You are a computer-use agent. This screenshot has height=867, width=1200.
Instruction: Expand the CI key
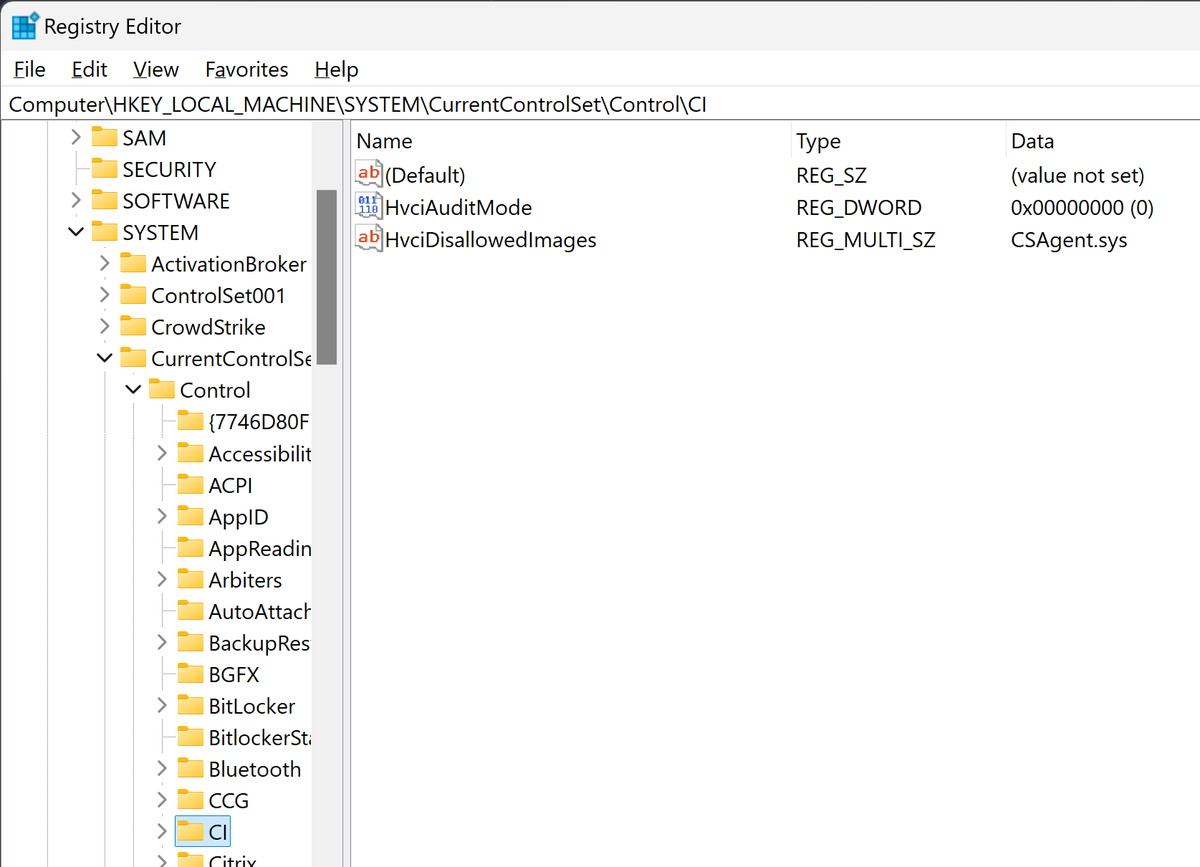pos(162,832)
